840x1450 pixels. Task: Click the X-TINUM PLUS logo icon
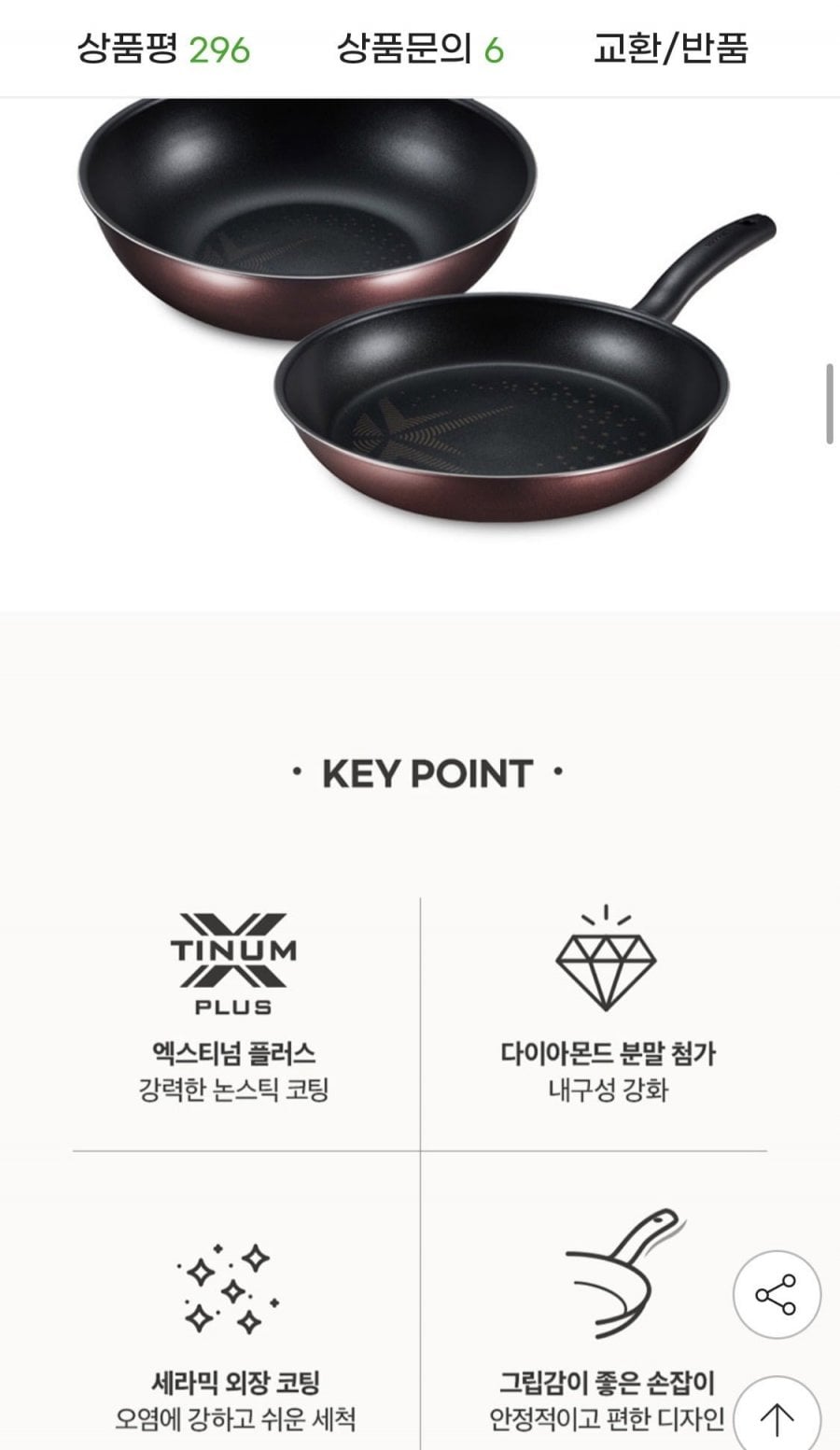[x=233, y=964]
